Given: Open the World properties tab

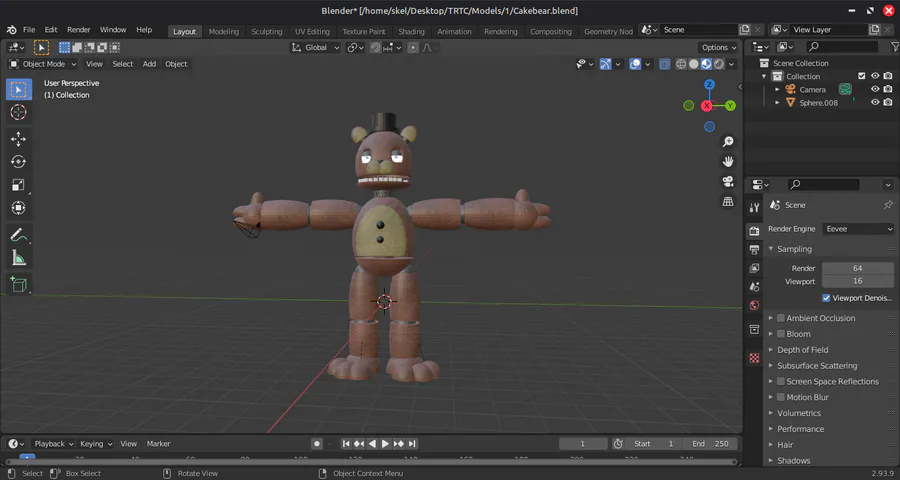Looking at the screenshot, I should click(754, 305).
